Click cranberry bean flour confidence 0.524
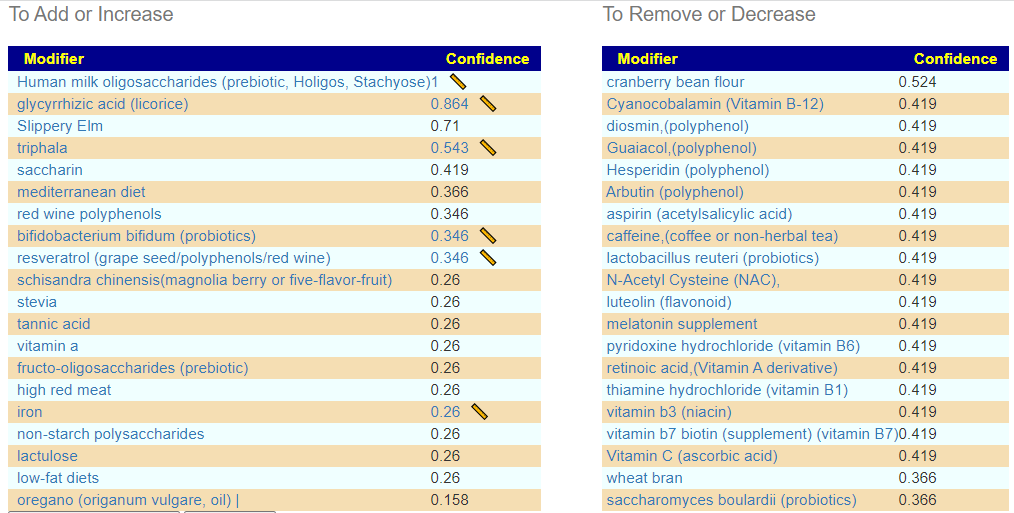The width and height of the screenshot is (1014, 513). (918, 82)
